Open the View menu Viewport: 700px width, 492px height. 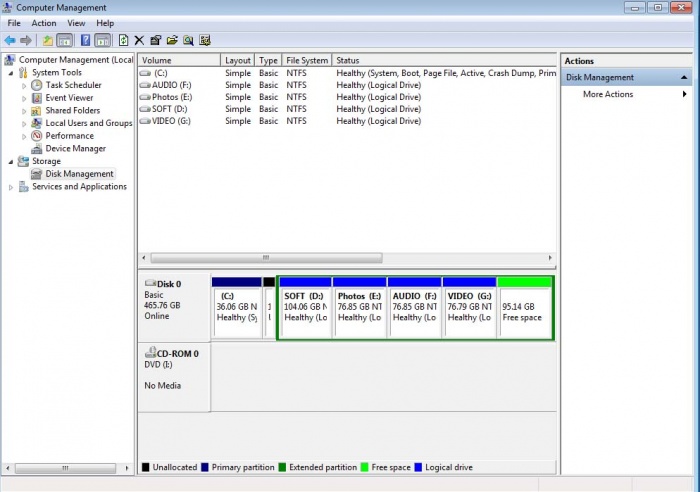coord(76,23)
